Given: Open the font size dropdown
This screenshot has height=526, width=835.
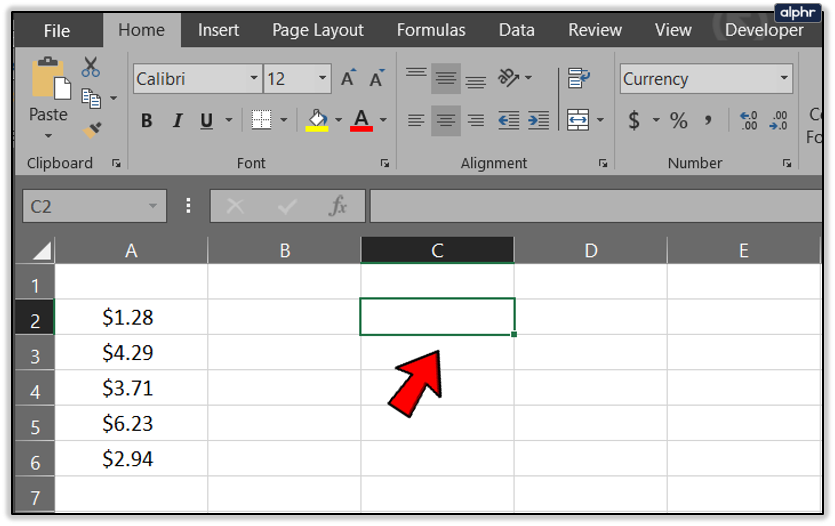Looking at the screenshot, I should (323, 79).
